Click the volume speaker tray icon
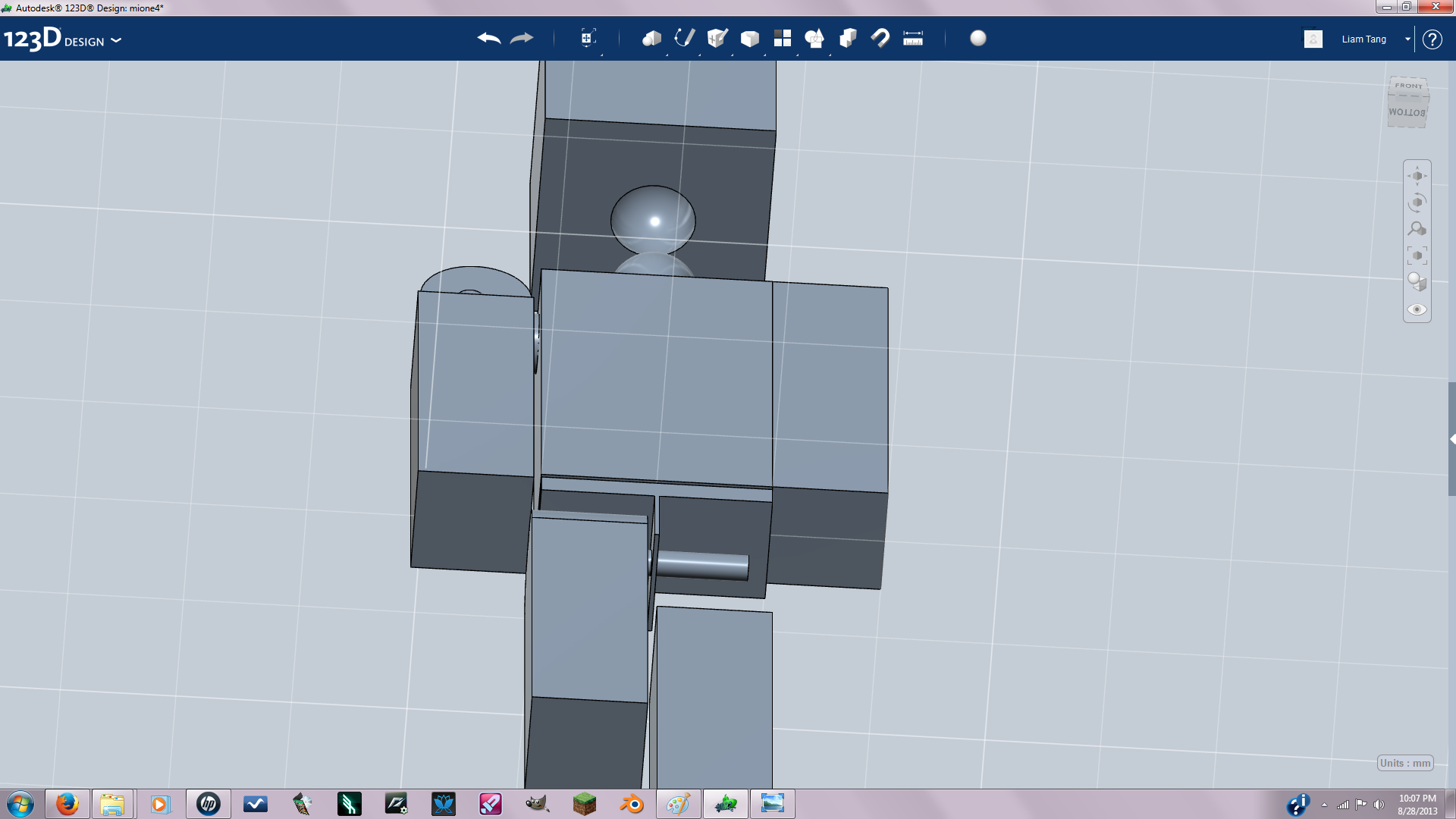 coord(1379,805)
